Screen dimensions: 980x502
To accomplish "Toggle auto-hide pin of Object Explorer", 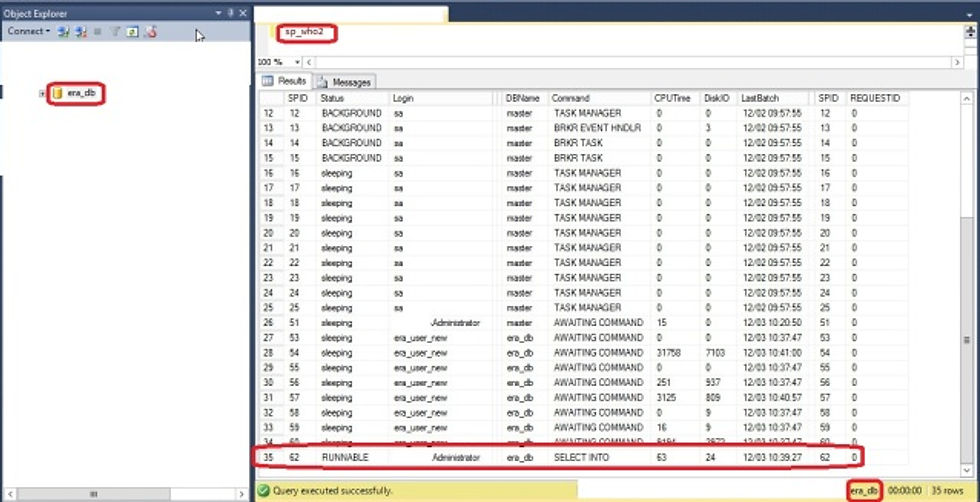I will coord(230,13).
